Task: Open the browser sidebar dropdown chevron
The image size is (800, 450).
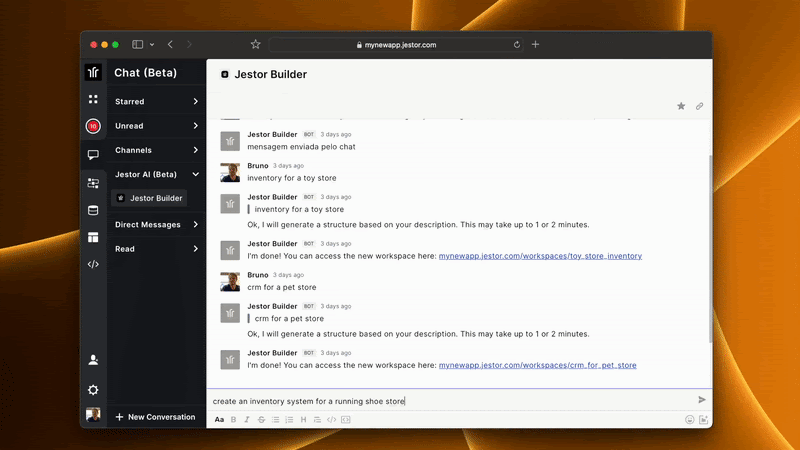Action: [152, 44]
